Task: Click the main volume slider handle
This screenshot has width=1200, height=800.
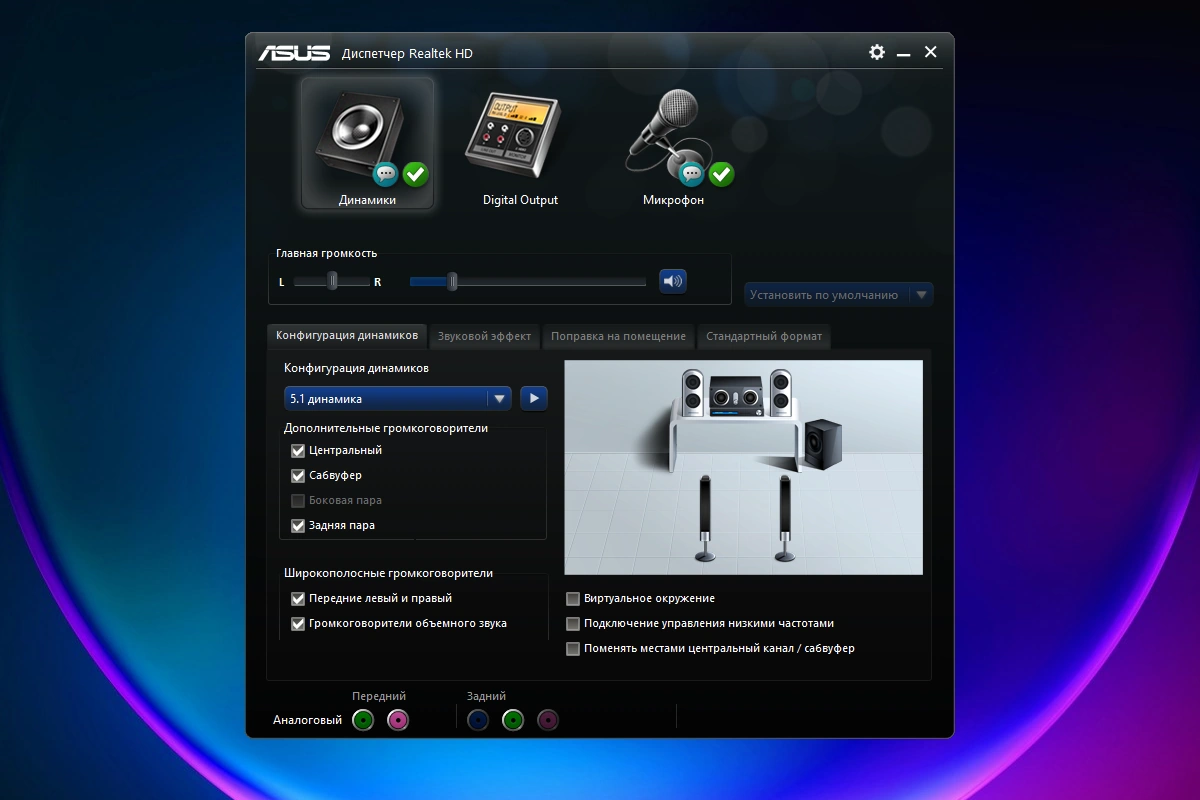Action: (x=452, y=282)
